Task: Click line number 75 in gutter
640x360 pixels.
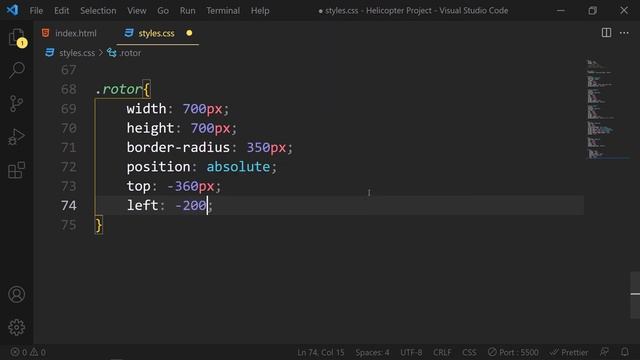Action: 69,225
